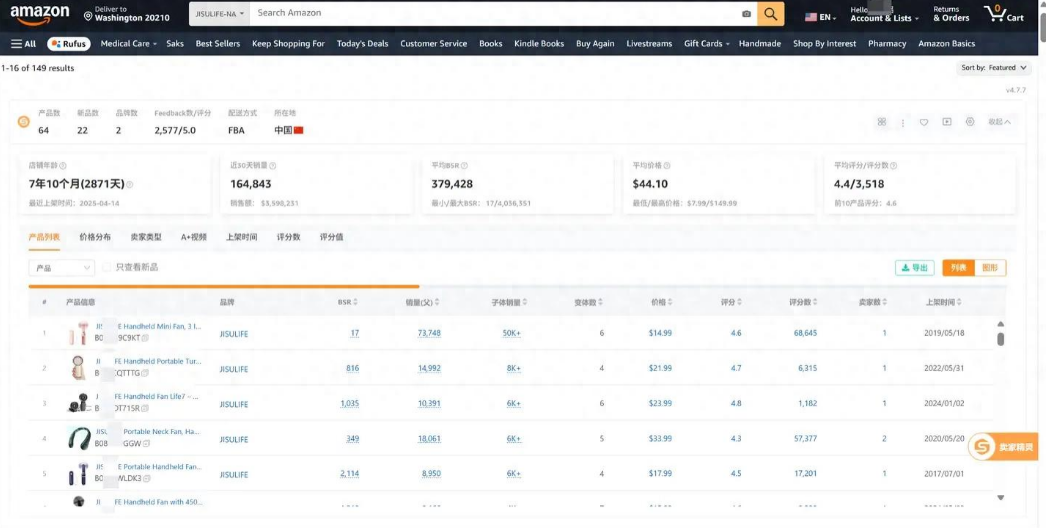Expand Gift Cards menu
Viewport: 1046px width, 528px height.
point(706,44)
